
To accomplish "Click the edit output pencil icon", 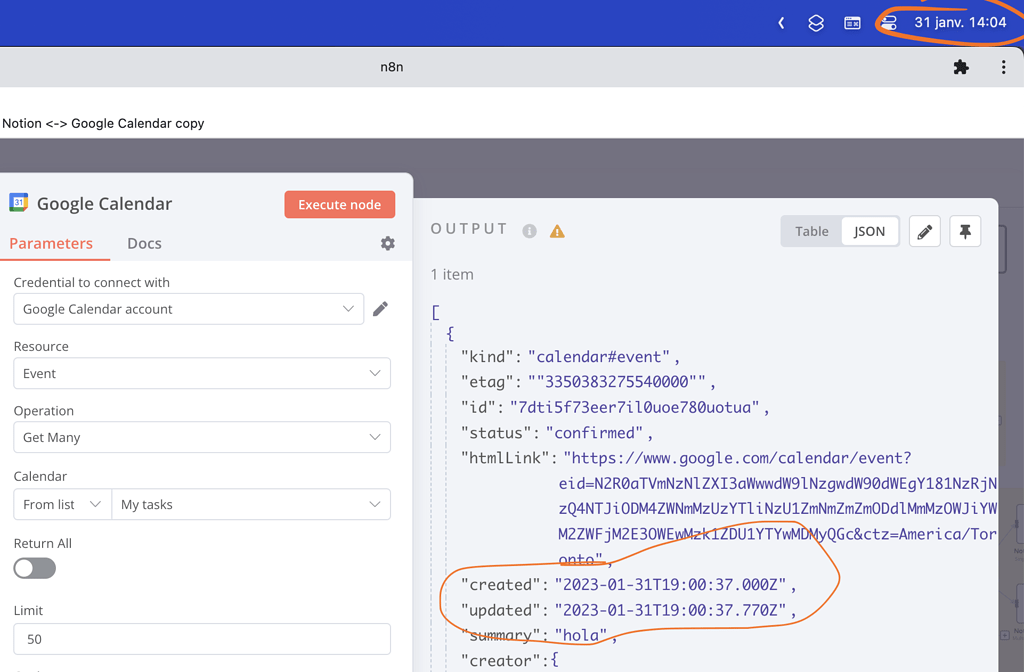I will click(924, 231).
